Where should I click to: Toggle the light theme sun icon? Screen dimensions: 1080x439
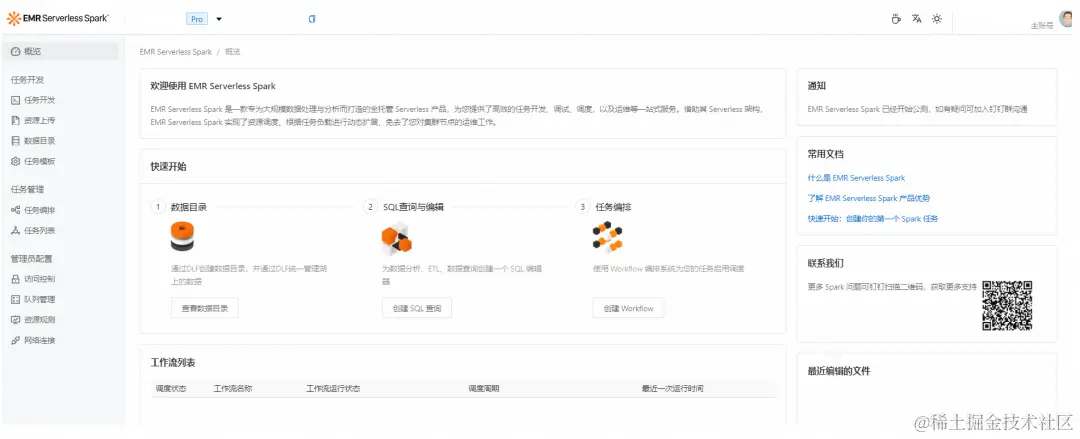pyautogui.click(x=937, y=19)
